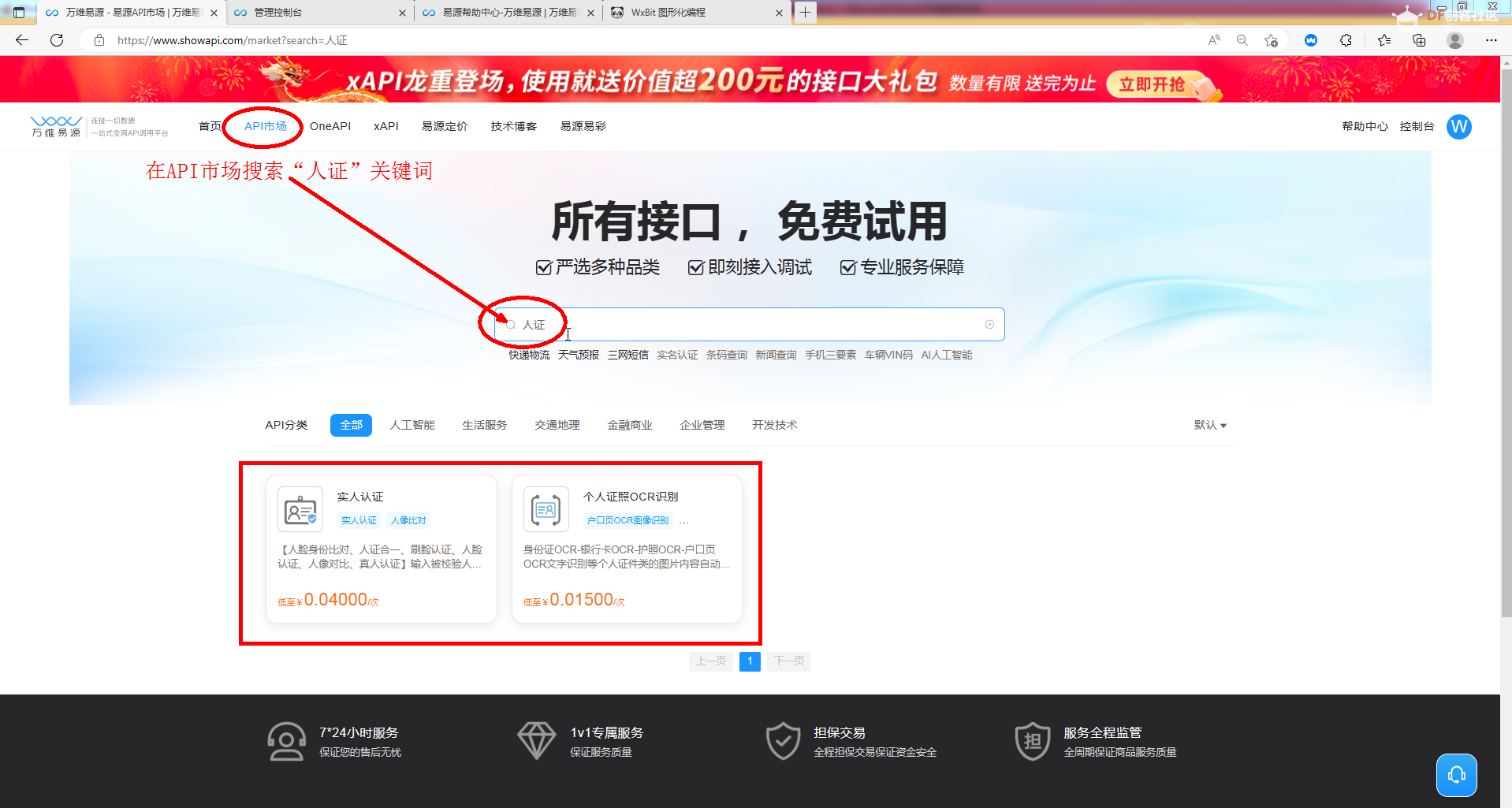
Task: Filter by 人工智能 category
Action: pyautogui.click(x=412, y=425)
